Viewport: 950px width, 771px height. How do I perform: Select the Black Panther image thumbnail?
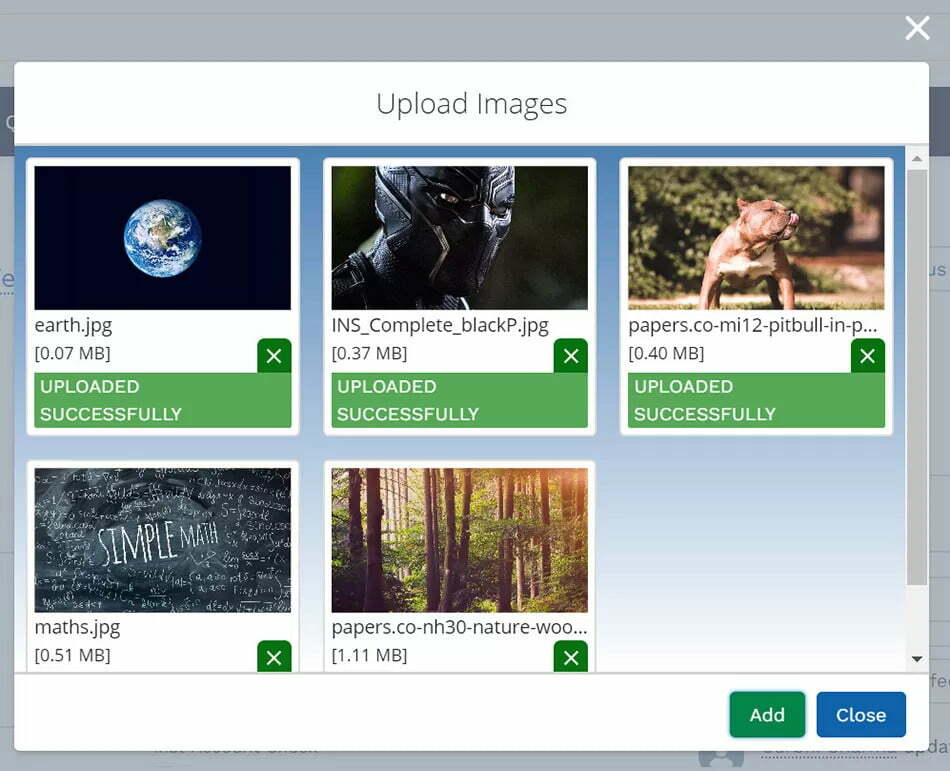460,238
